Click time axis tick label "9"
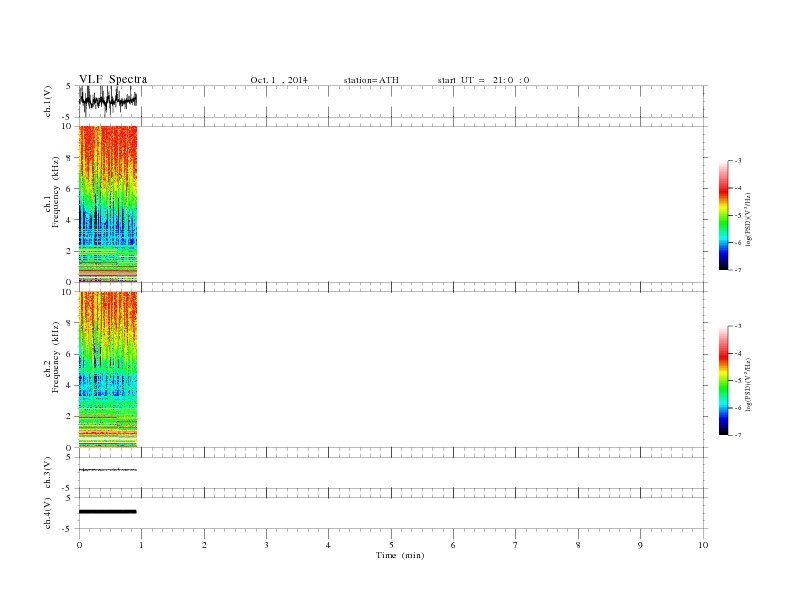Screen dimensions: 792x612 pos(640,545)
